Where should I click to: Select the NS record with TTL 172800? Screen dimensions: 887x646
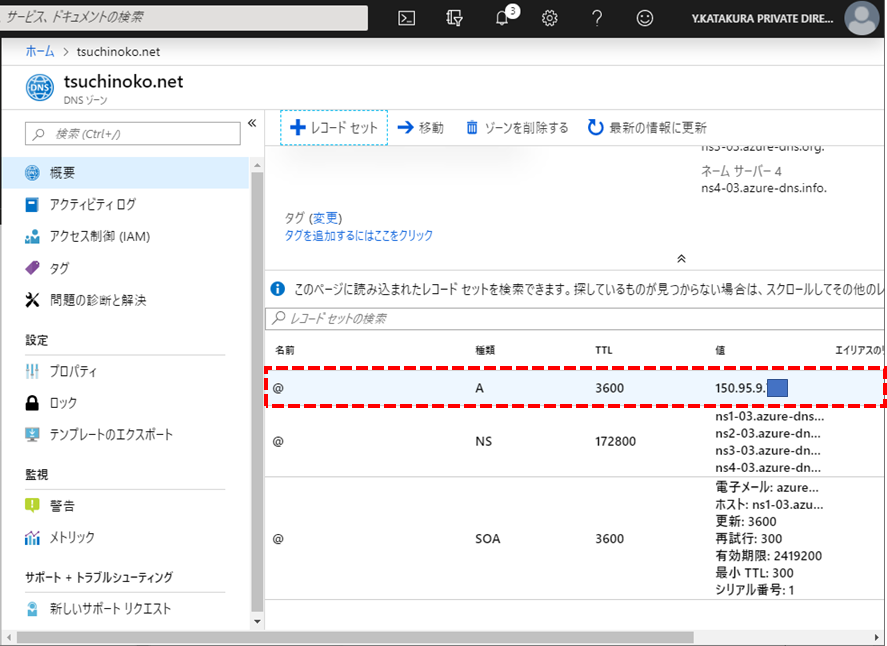[575, 441]
